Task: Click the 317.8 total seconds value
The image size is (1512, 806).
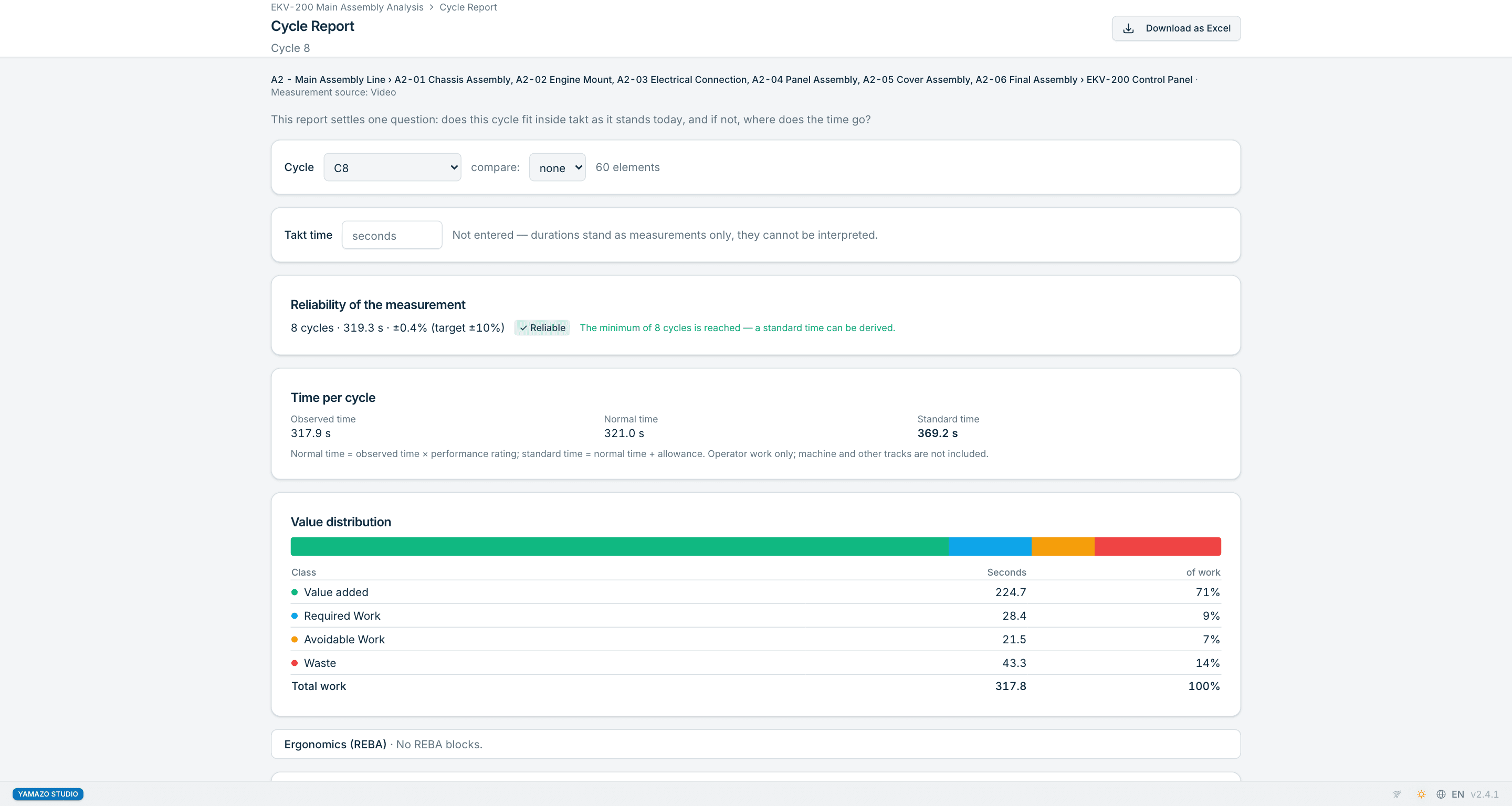Action: pyautogui.click(x=1010, y=686)
